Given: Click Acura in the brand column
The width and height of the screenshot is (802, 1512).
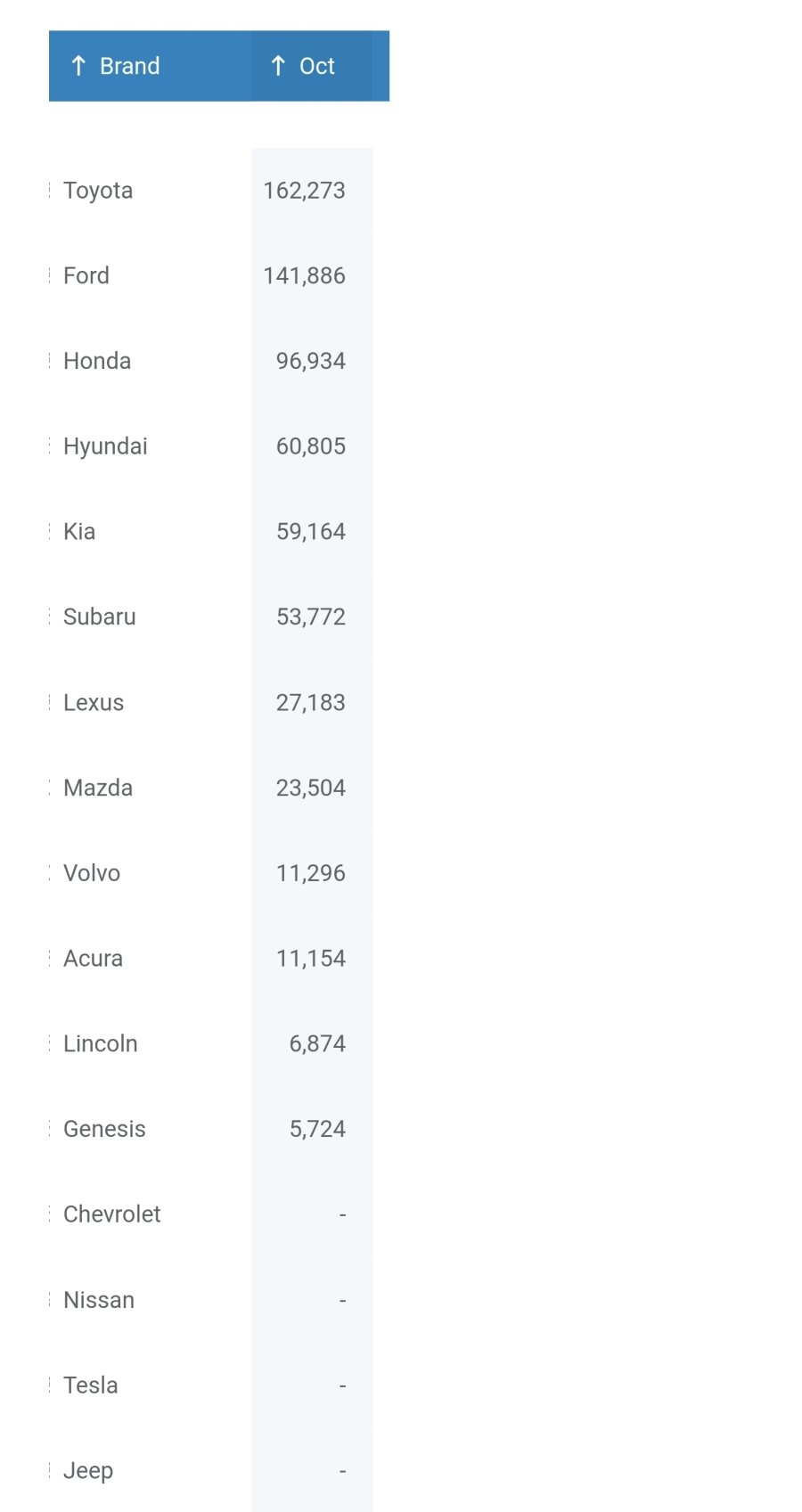Looking at the screenshot, I should tap(93, 959).
